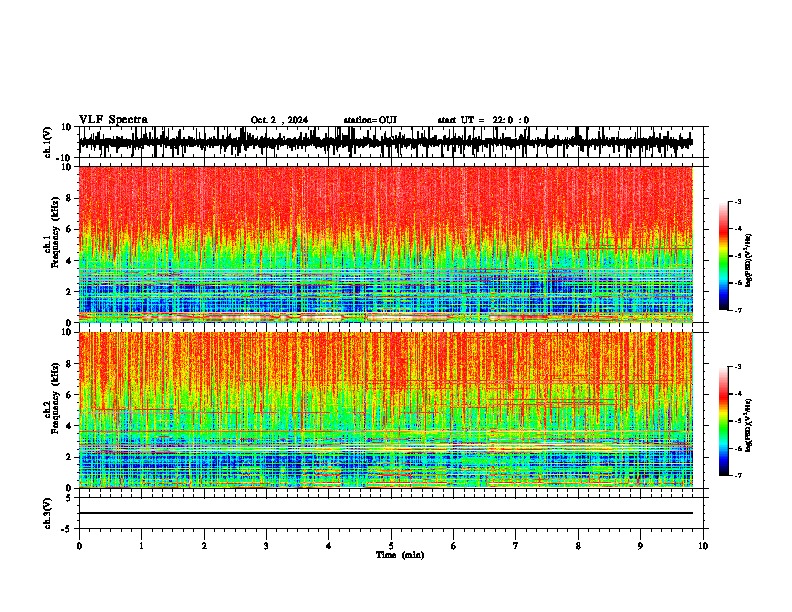Image resolution: width=792 pixels, height=612 pixels.
Task: Click the "station=OUI" header text
Action: click(370, 120)
